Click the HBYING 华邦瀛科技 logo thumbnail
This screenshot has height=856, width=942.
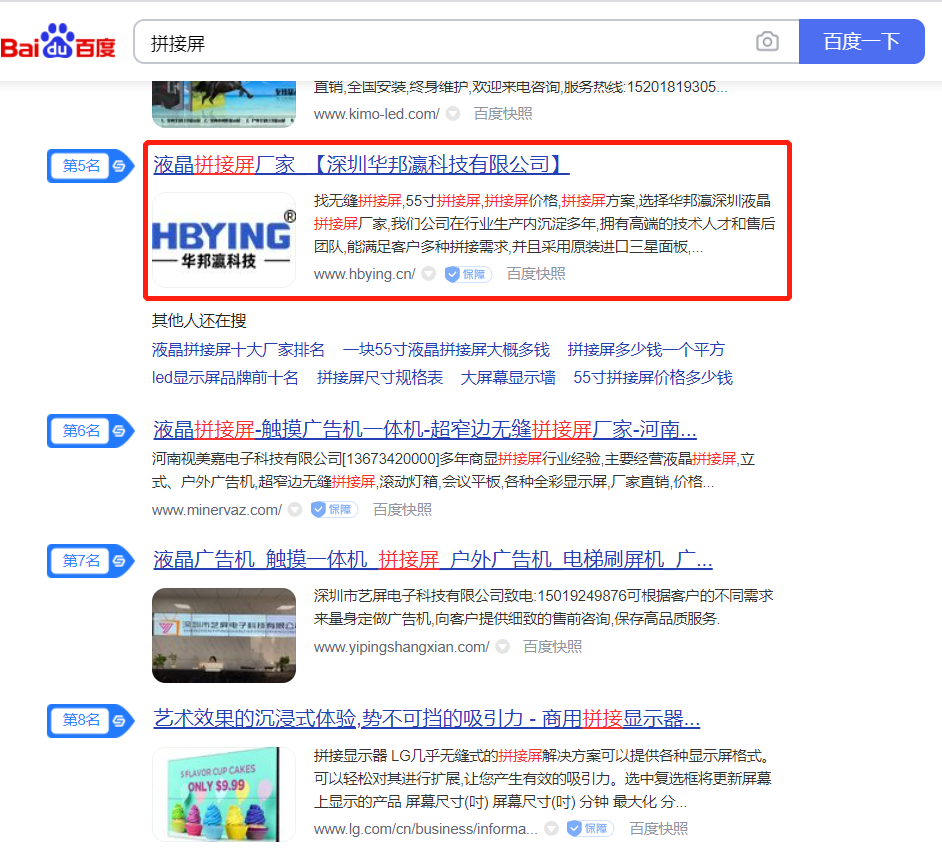coord(223,240)
